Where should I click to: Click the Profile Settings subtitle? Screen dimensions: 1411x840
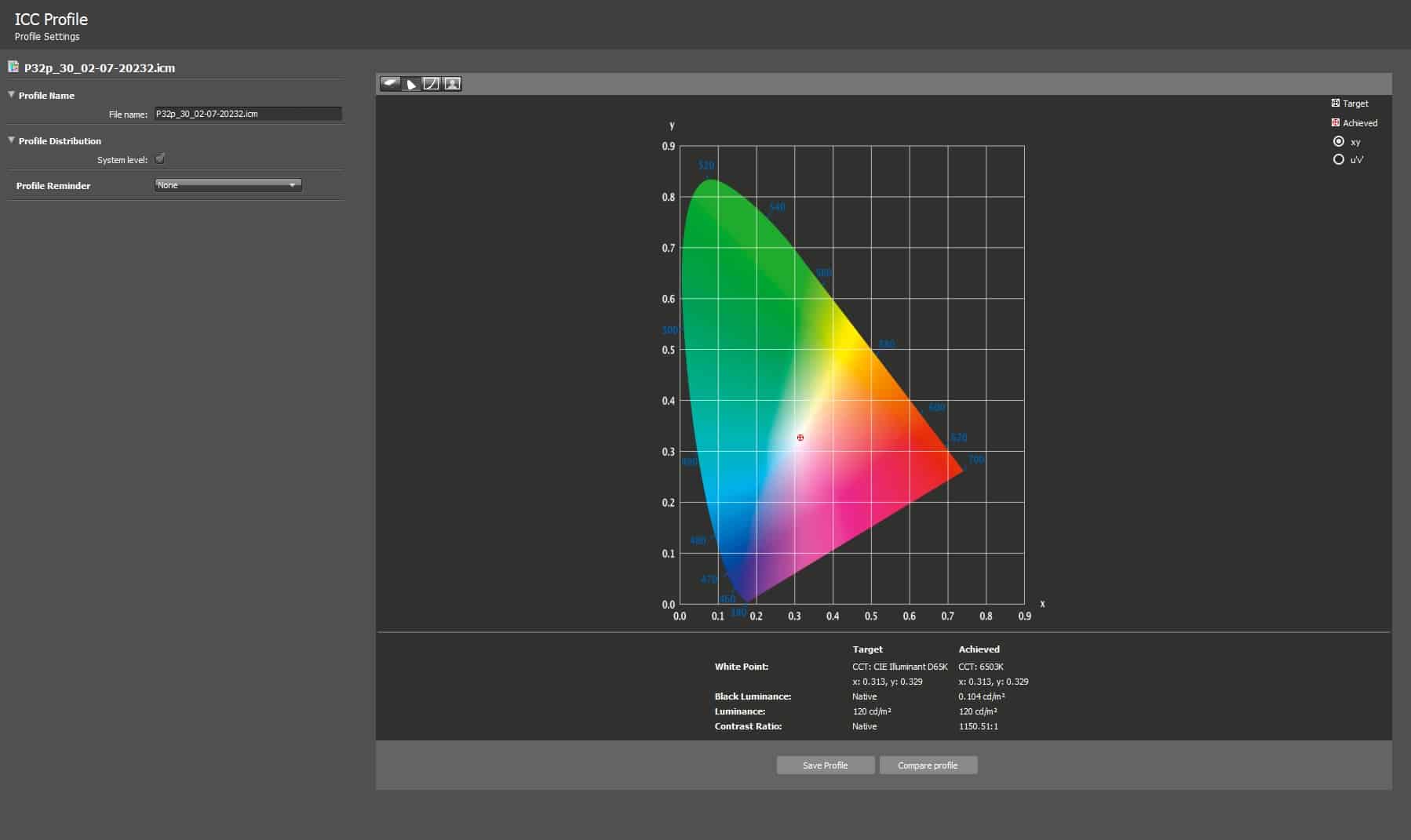click(47, 37)
